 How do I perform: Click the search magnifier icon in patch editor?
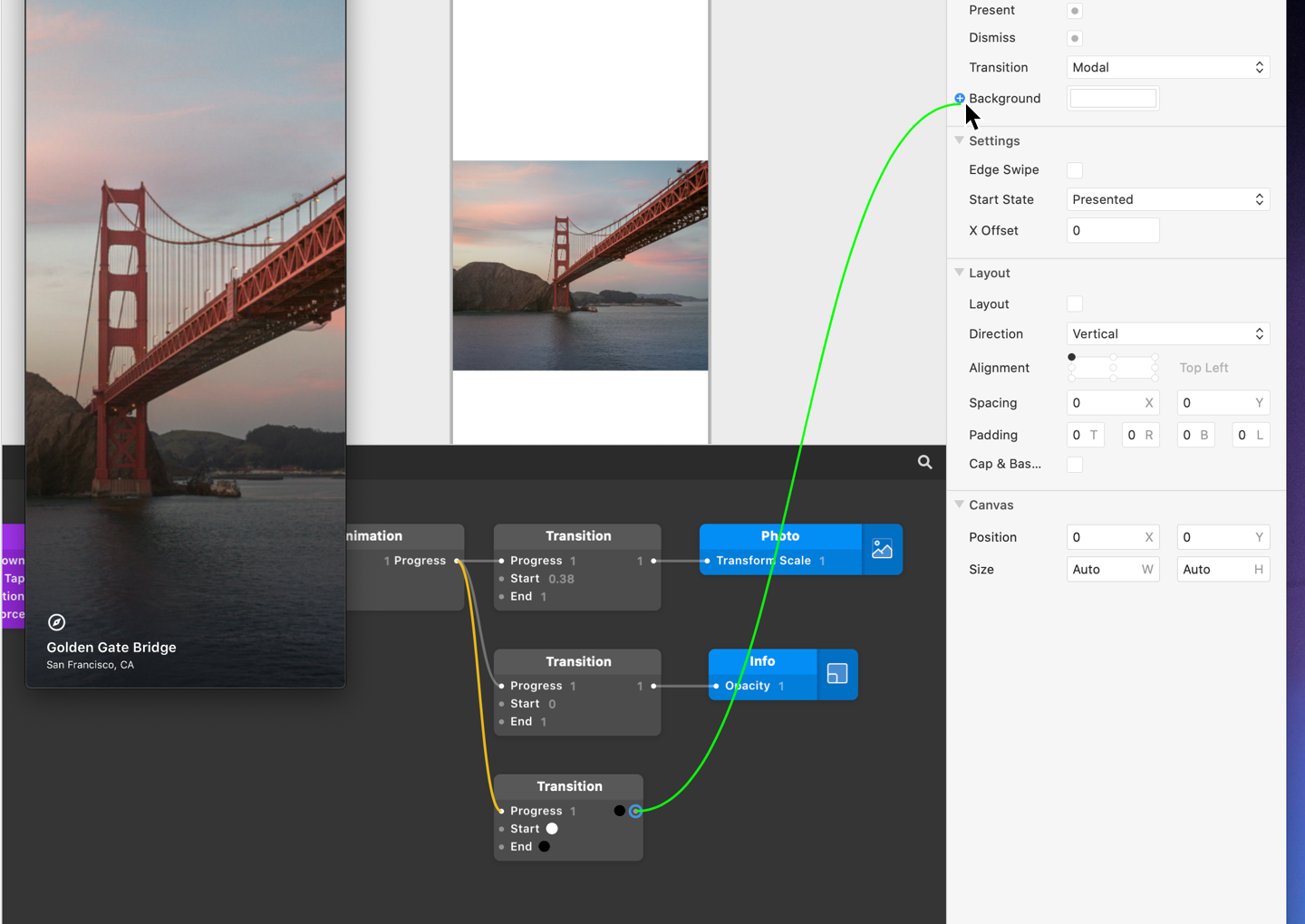pos(924,462)
